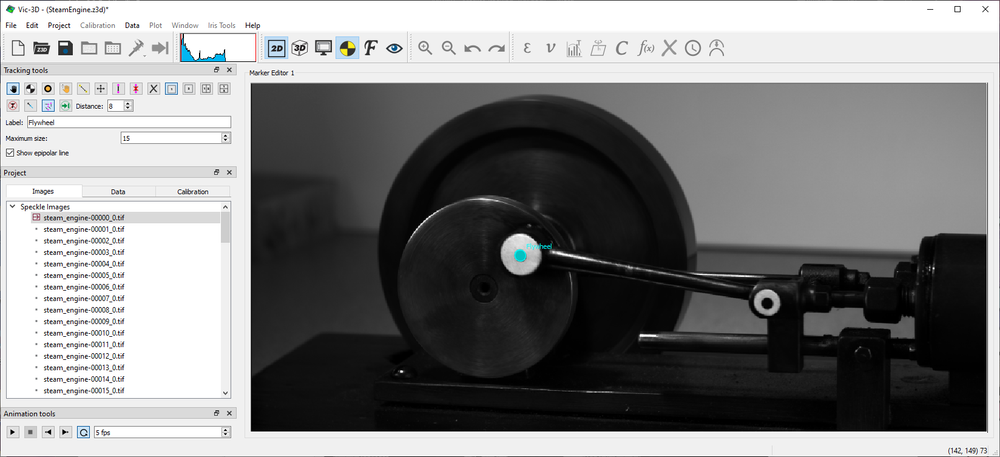Open the File menu
Viewport: 1000px width, 457px height.
[11, 25]
